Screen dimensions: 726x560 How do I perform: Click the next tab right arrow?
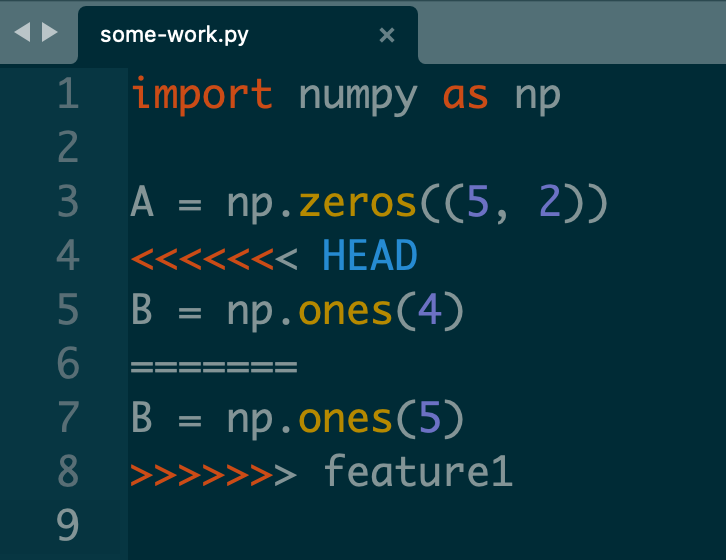click(50, 32)
